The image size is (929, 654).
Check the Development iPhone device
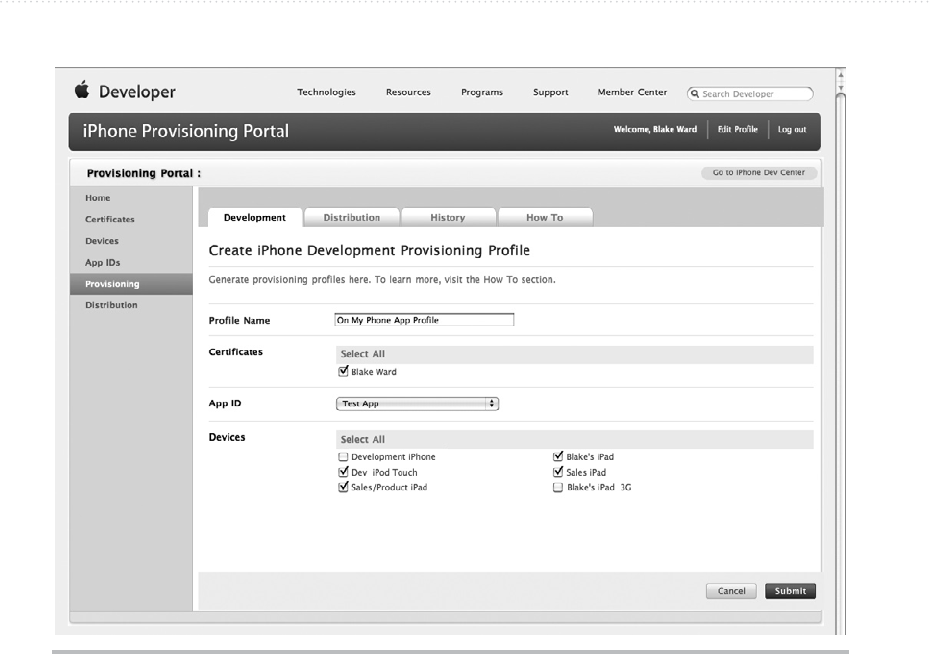point(343,457)
